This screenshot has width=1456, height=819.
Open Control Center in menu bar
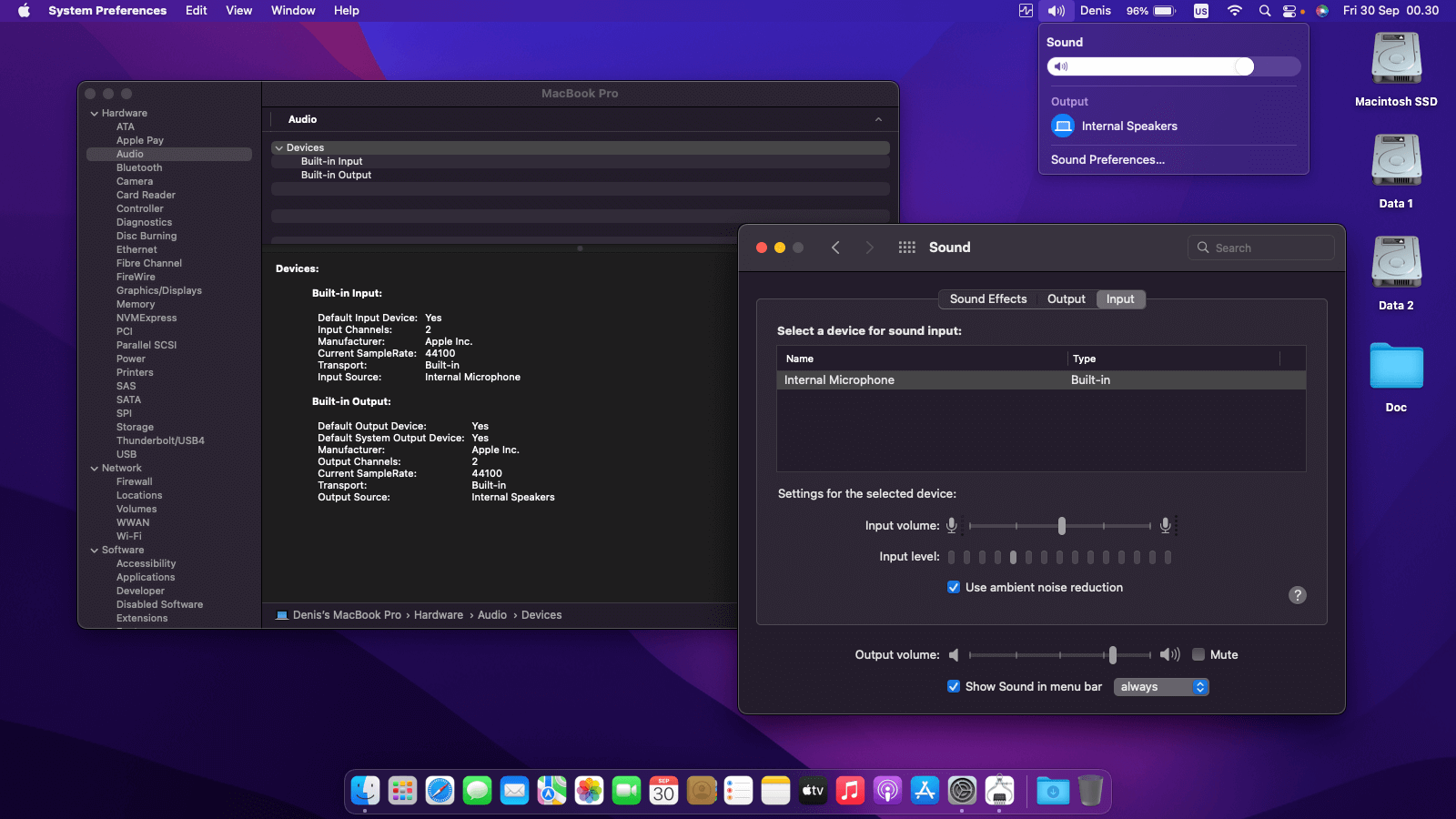(1290, 11)
